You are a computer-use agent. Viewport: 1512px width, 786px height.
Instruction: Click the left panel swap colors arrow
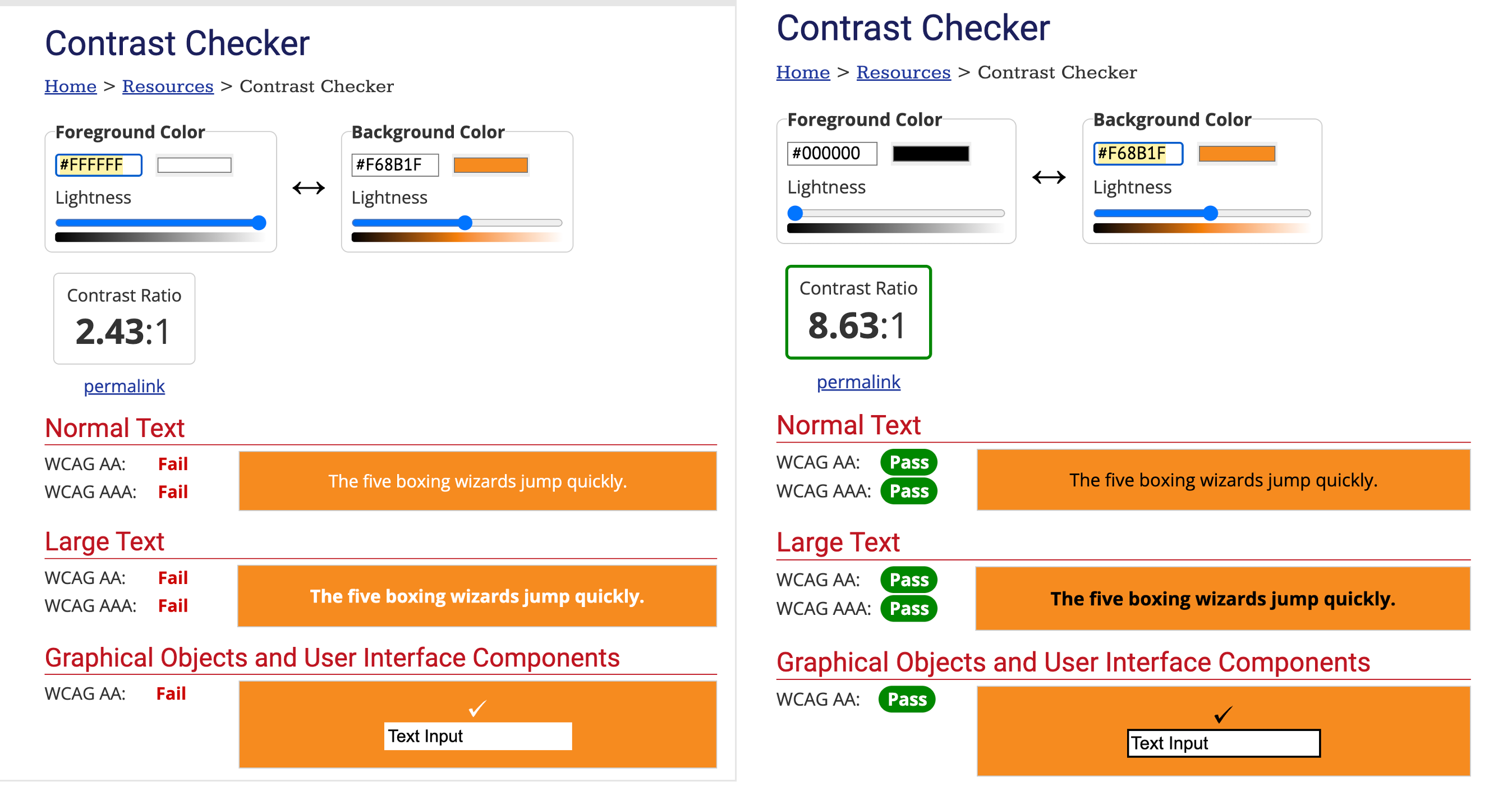point(308,188)
